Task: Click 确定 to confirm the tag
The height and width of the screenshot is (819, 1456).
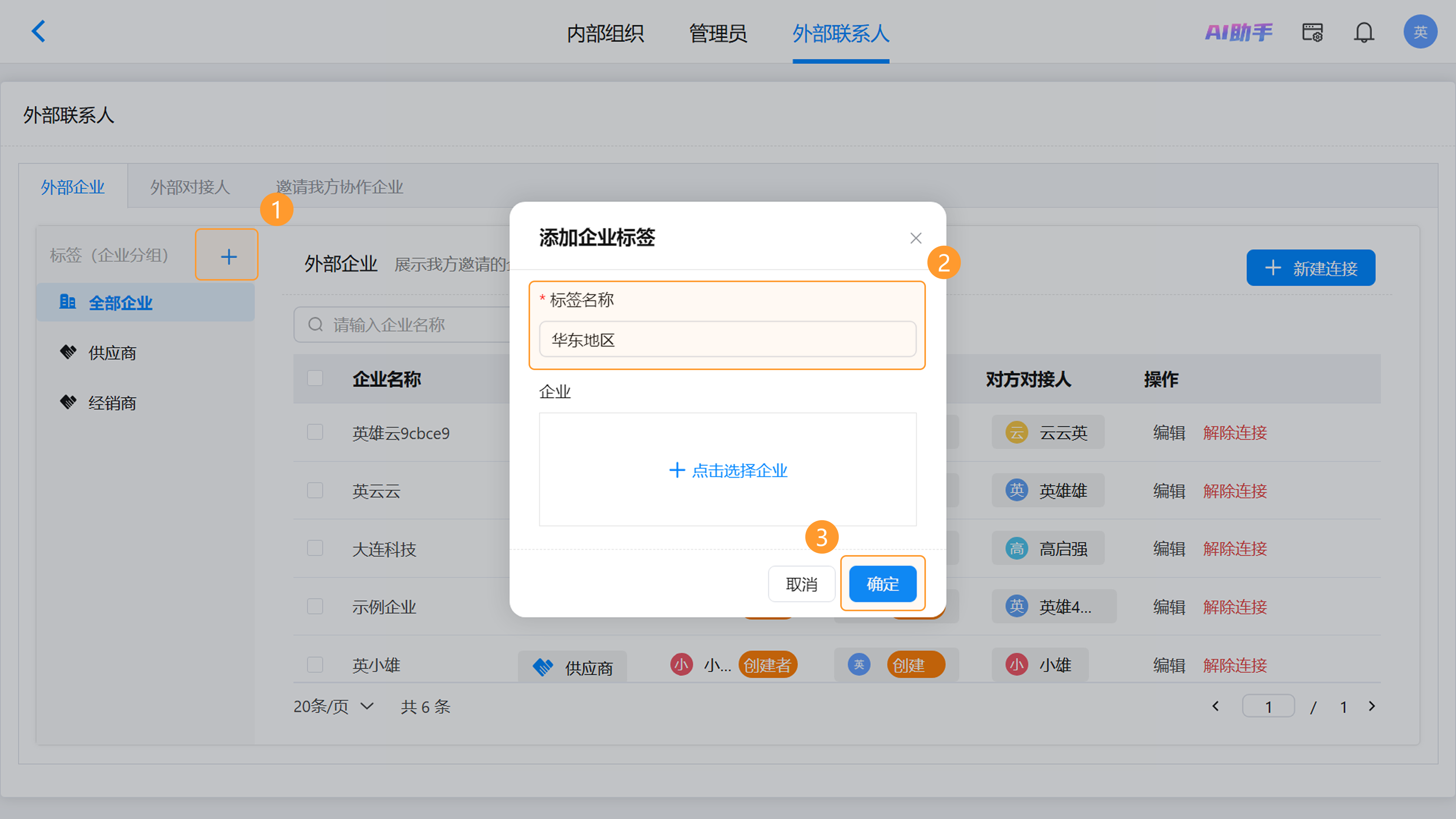Action: click(882, 584)
